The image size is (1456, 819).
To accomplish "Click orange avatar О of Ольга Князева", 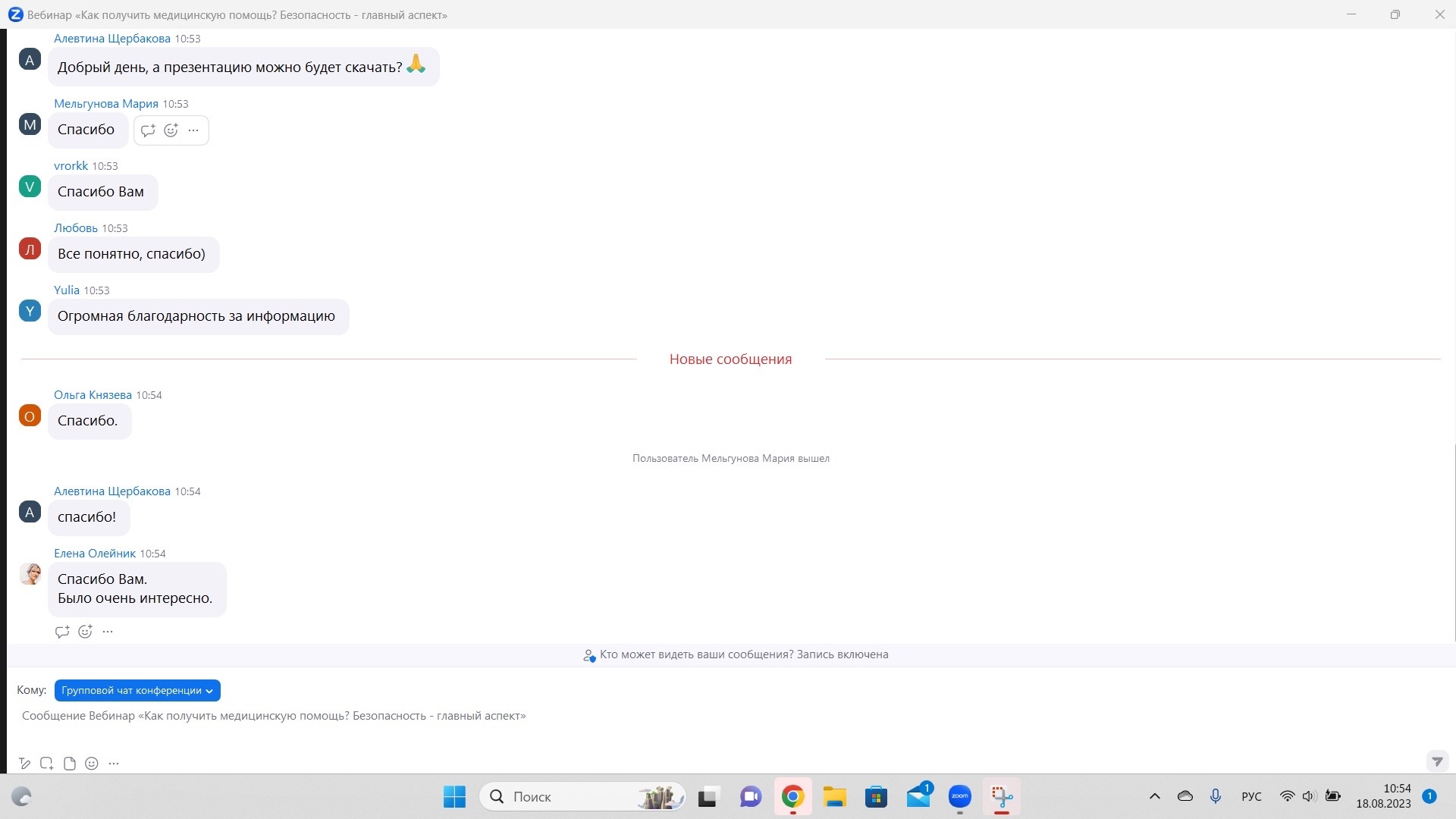I will [30, 416].
